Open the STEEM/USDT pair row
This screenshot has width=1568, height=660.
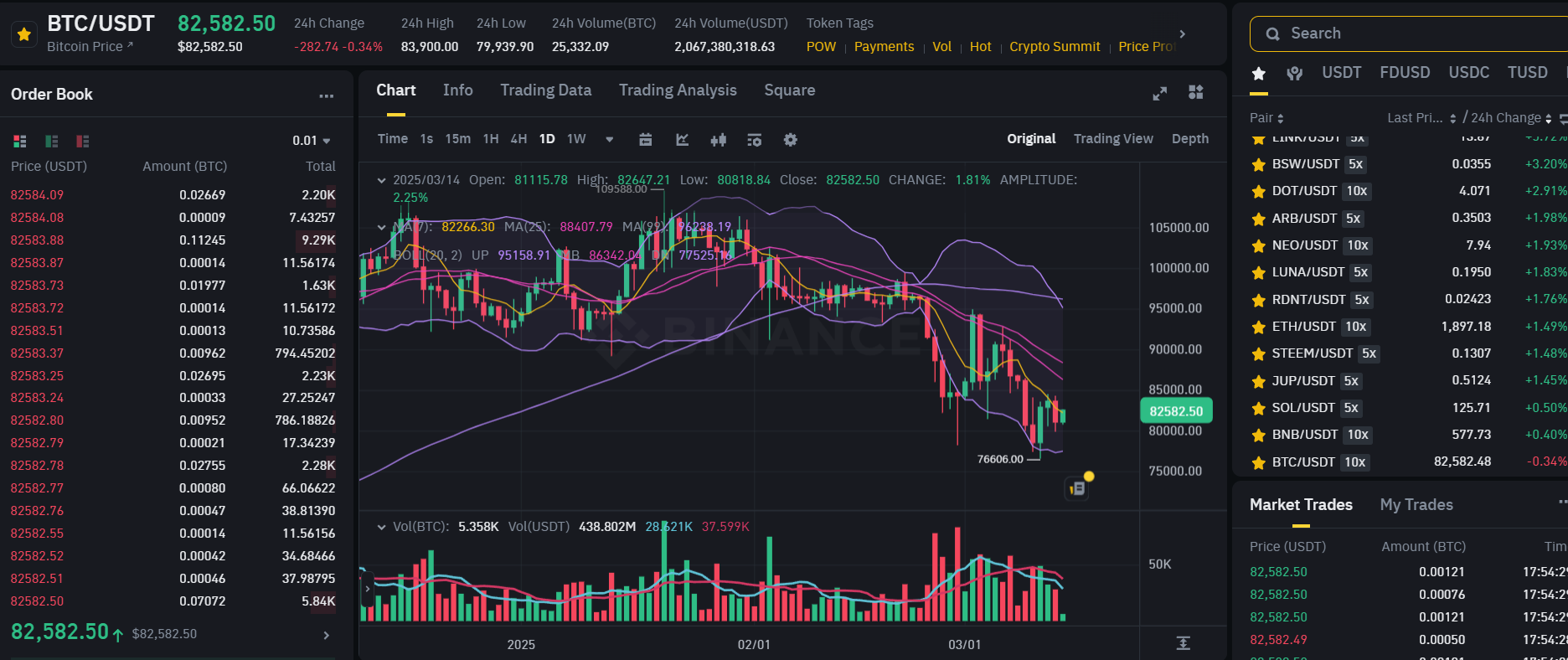coord(1407,353)
